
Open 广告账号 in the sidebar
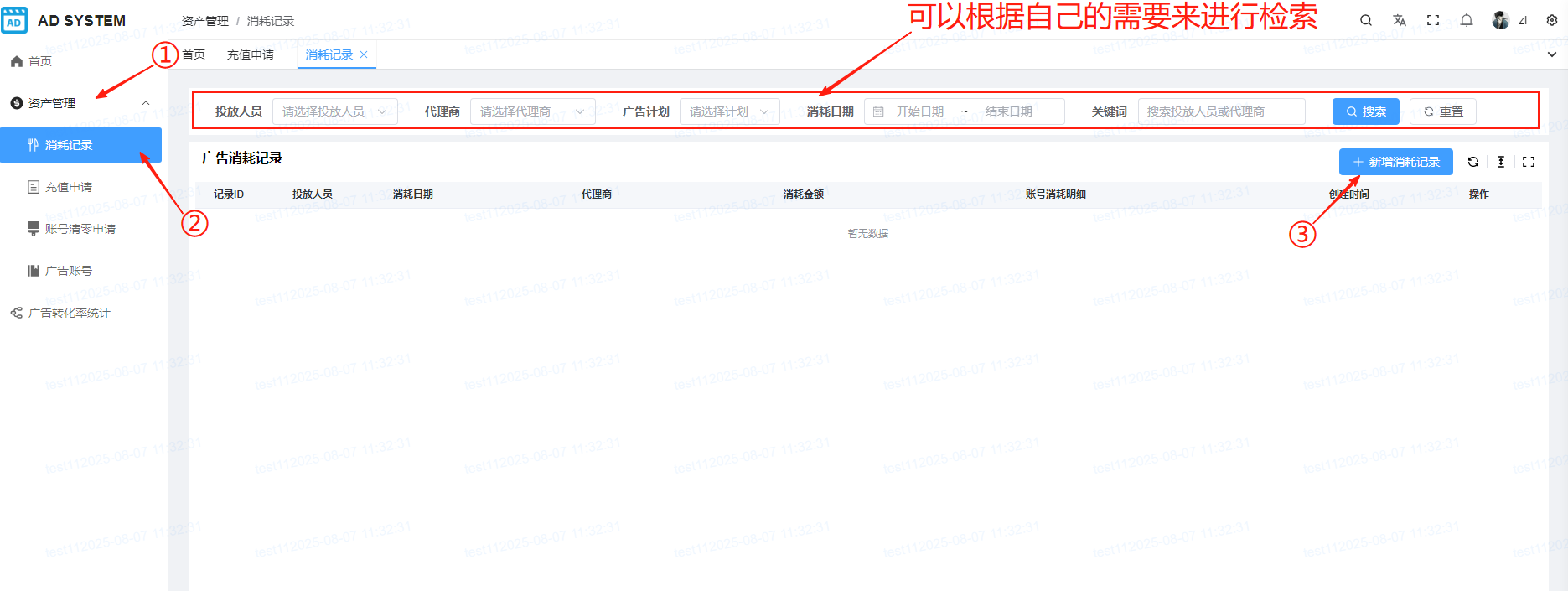point(69,271)
